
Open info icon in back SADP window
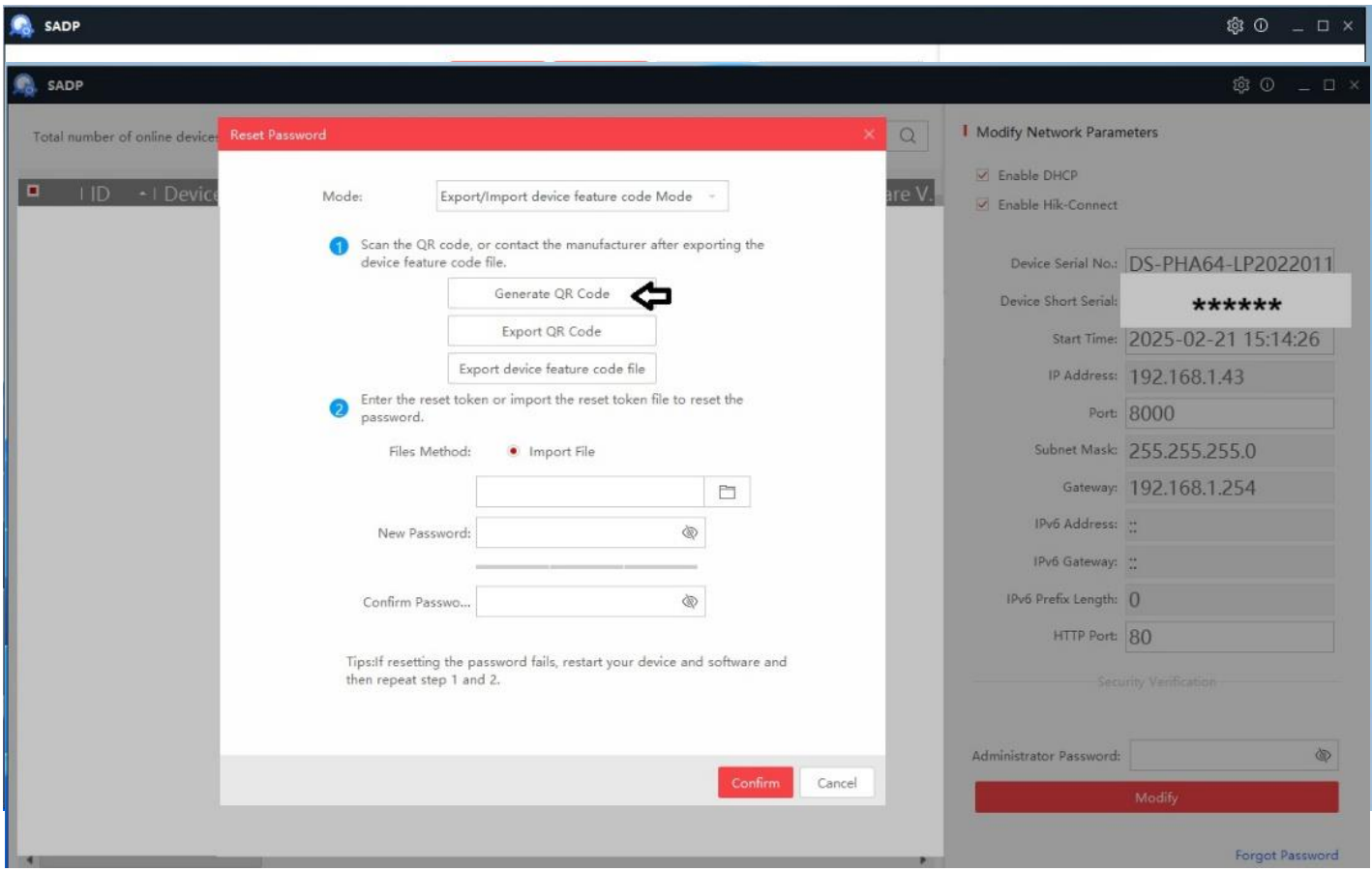[x=1261, y=26]
